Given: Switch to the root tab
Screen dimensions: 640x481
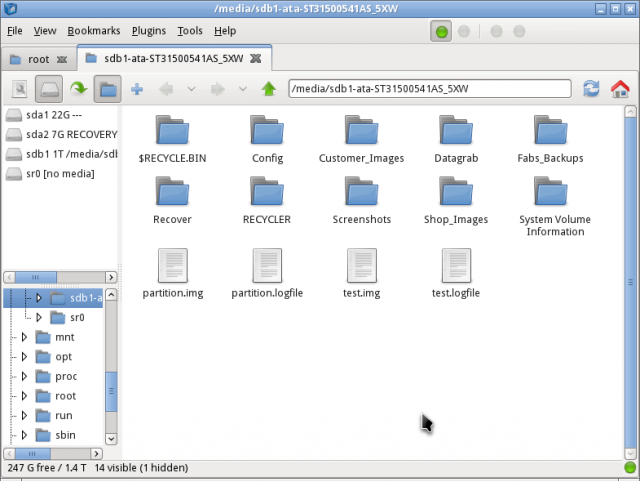Looking at the screenshot, I should [x=38, y=59].
